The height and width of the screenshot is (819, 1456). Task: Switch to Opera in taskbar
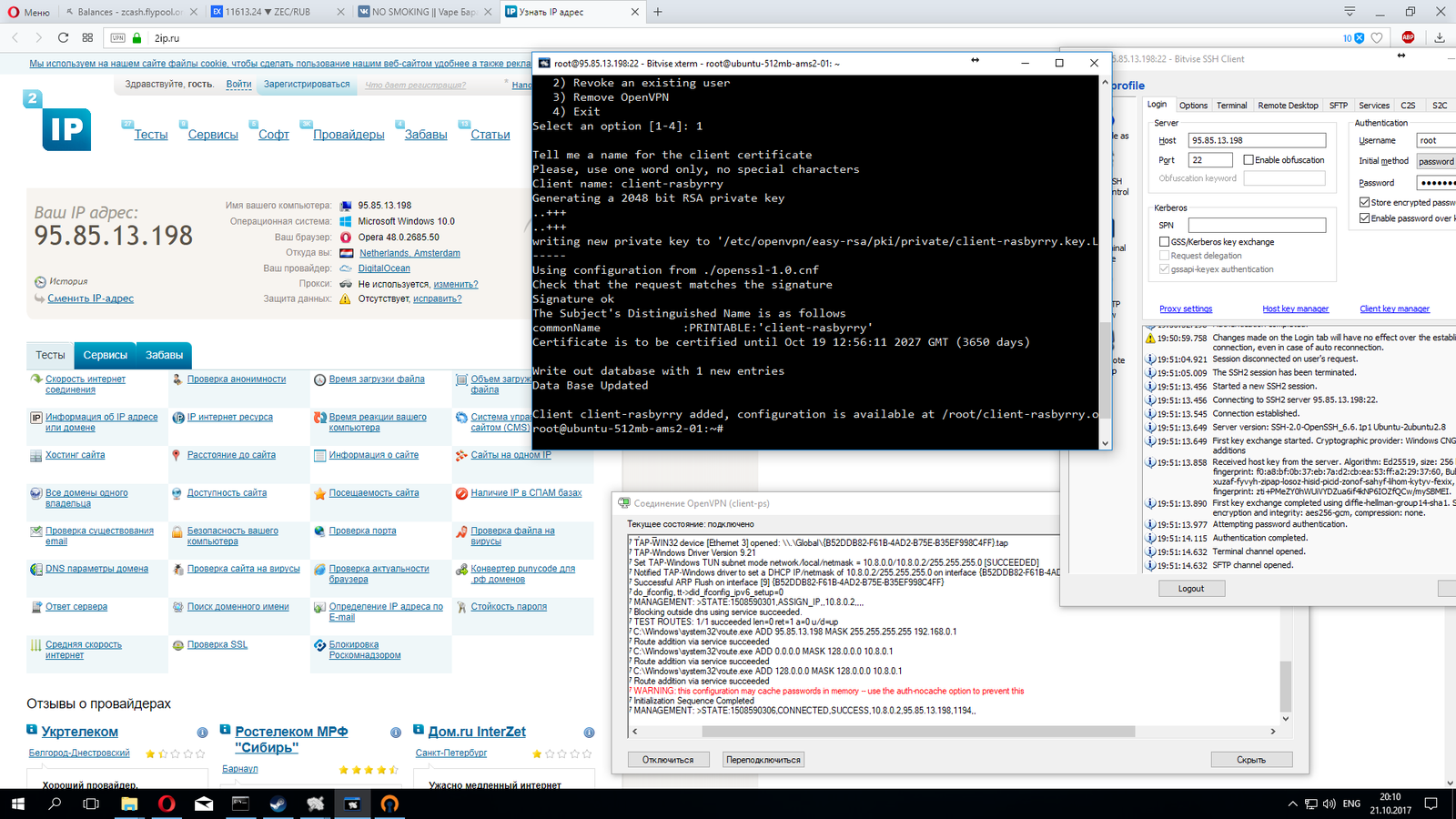167,804
